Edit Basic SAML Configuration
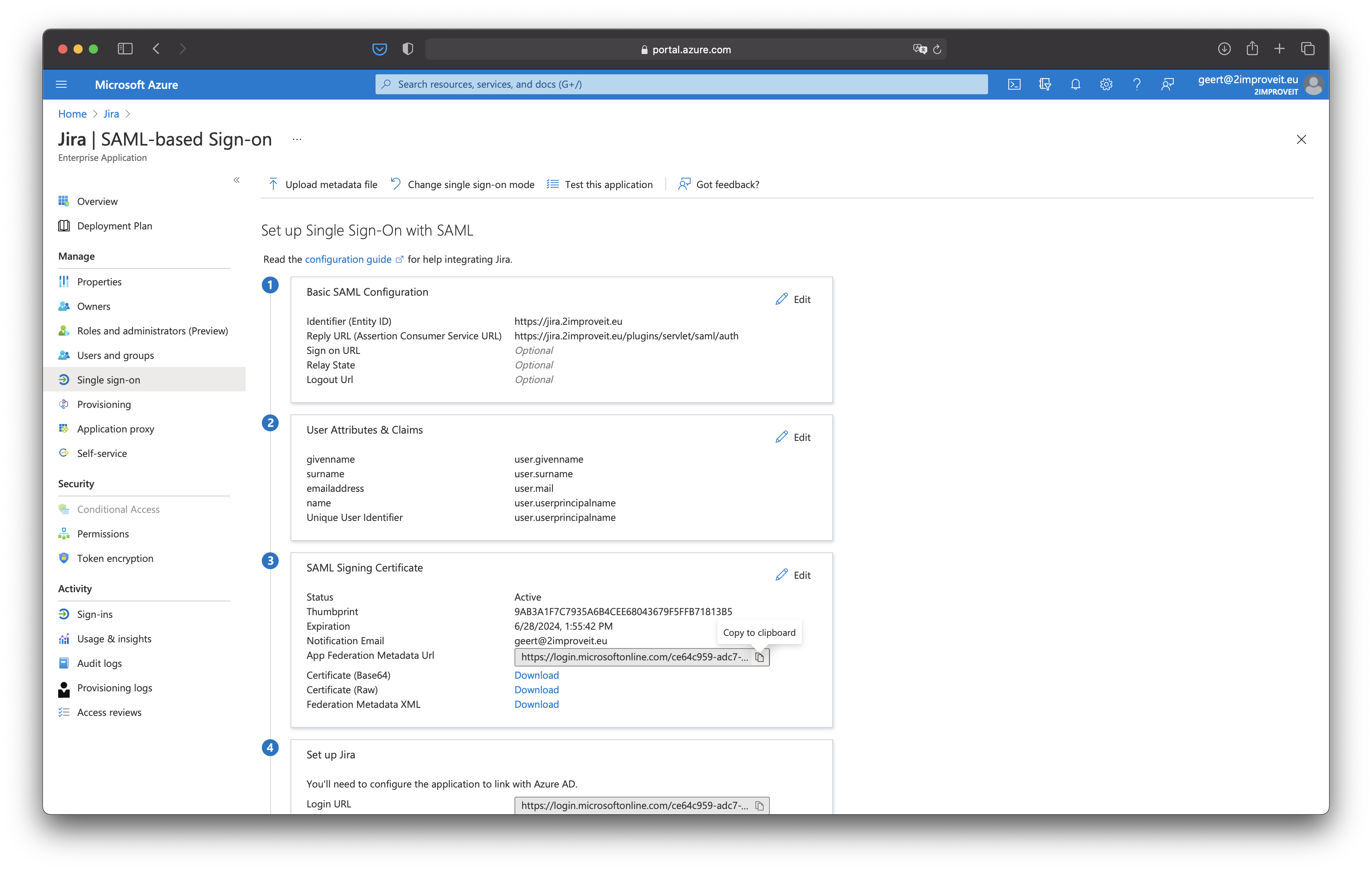This screenshot has height=871, width=1372. point(793,299)
